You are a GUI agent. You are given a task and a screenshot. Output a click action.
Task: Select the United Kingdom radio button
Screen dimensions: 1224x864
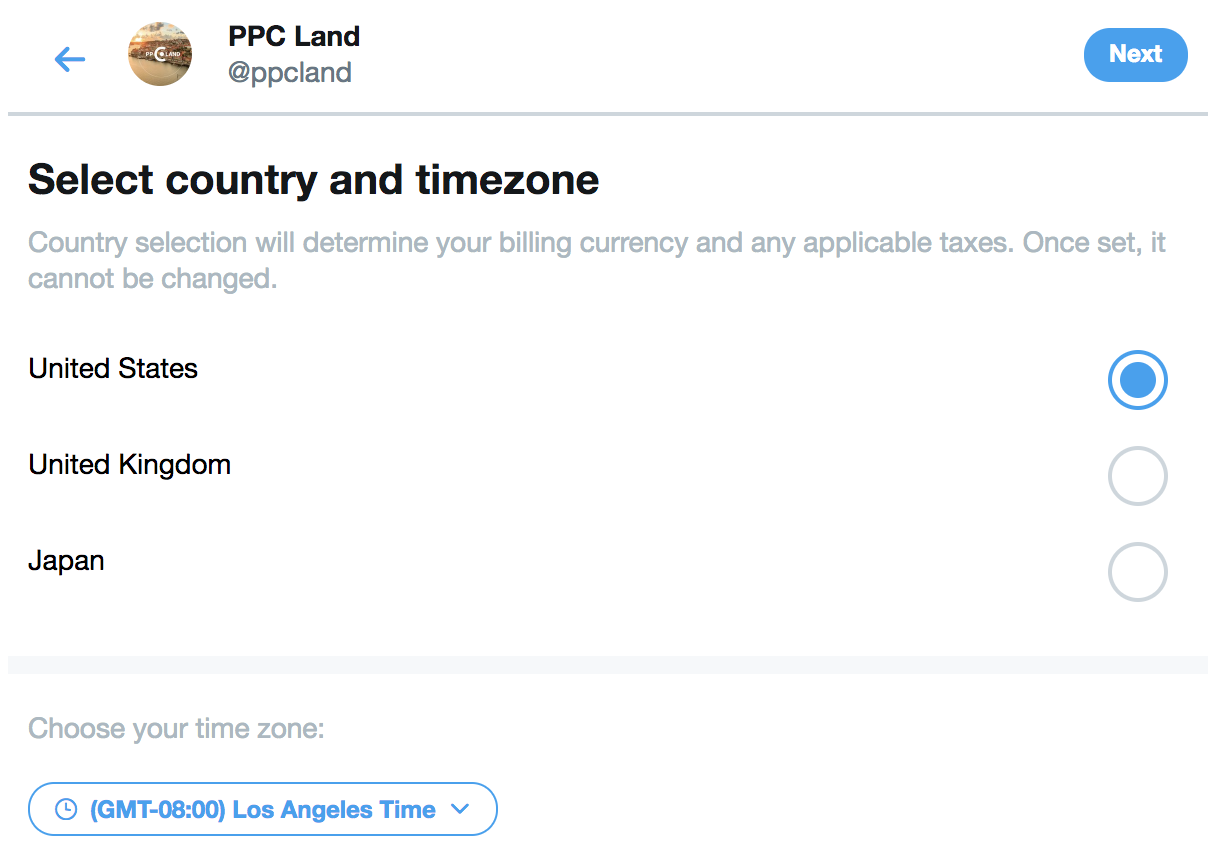1137,476
